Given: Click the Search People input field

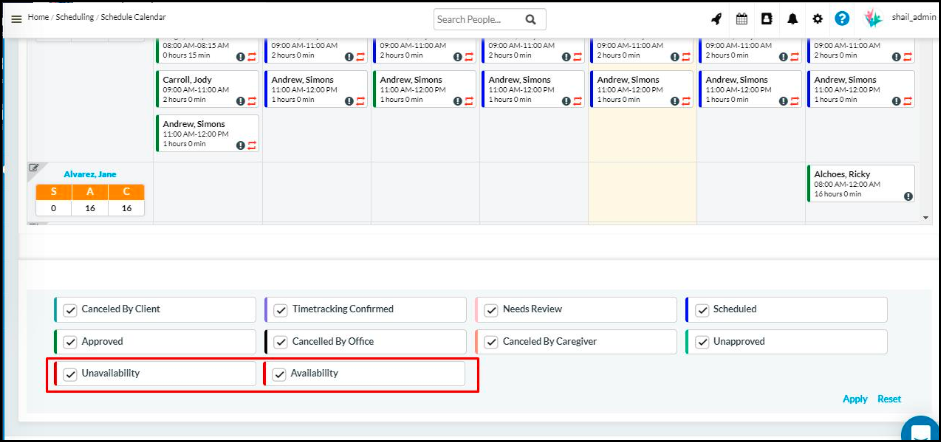Looking at the screenshot, I should [478, 19].
